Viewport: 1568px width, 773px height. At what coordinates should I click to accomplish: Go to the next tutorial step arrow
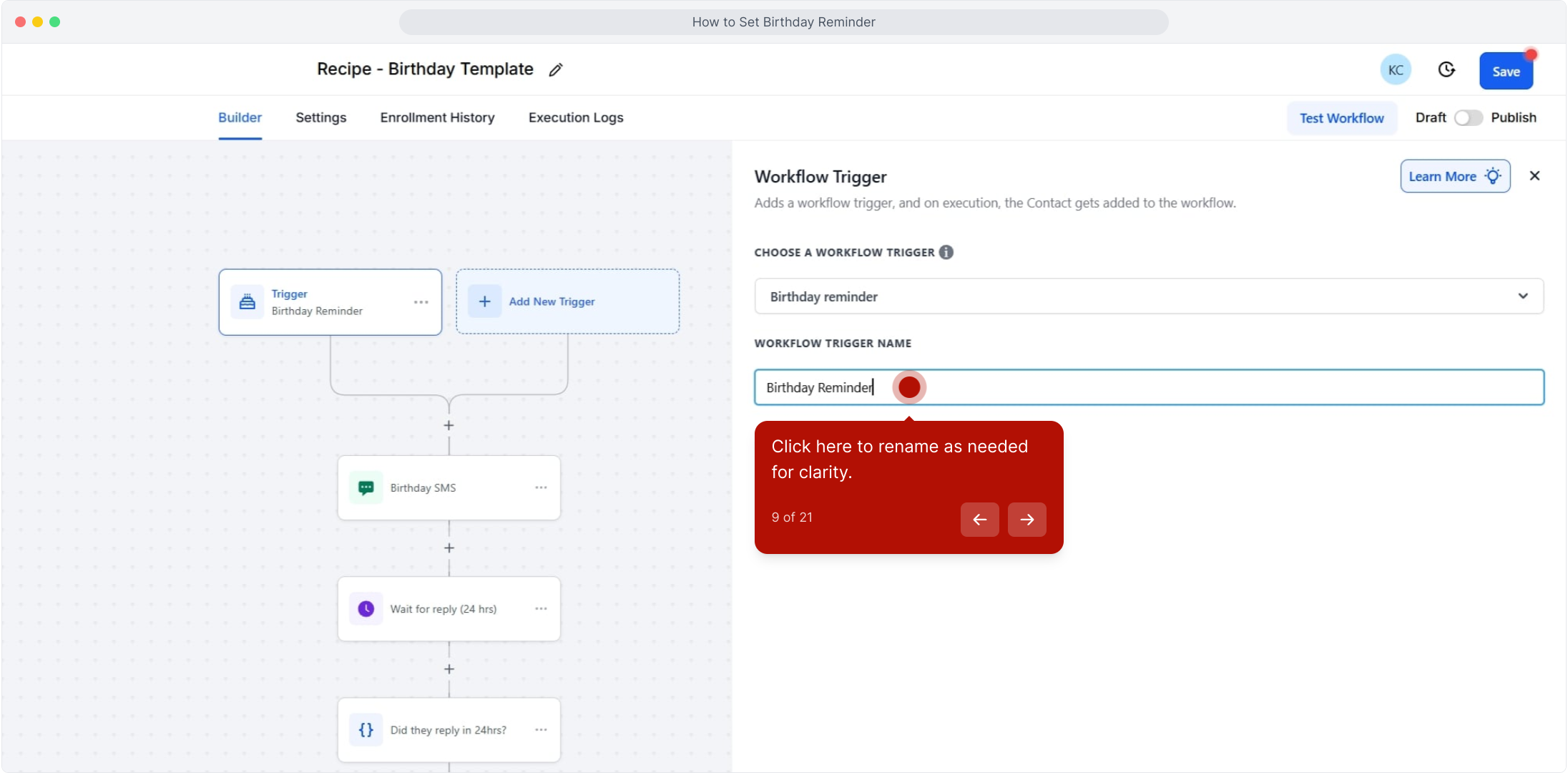(1026, 520)
